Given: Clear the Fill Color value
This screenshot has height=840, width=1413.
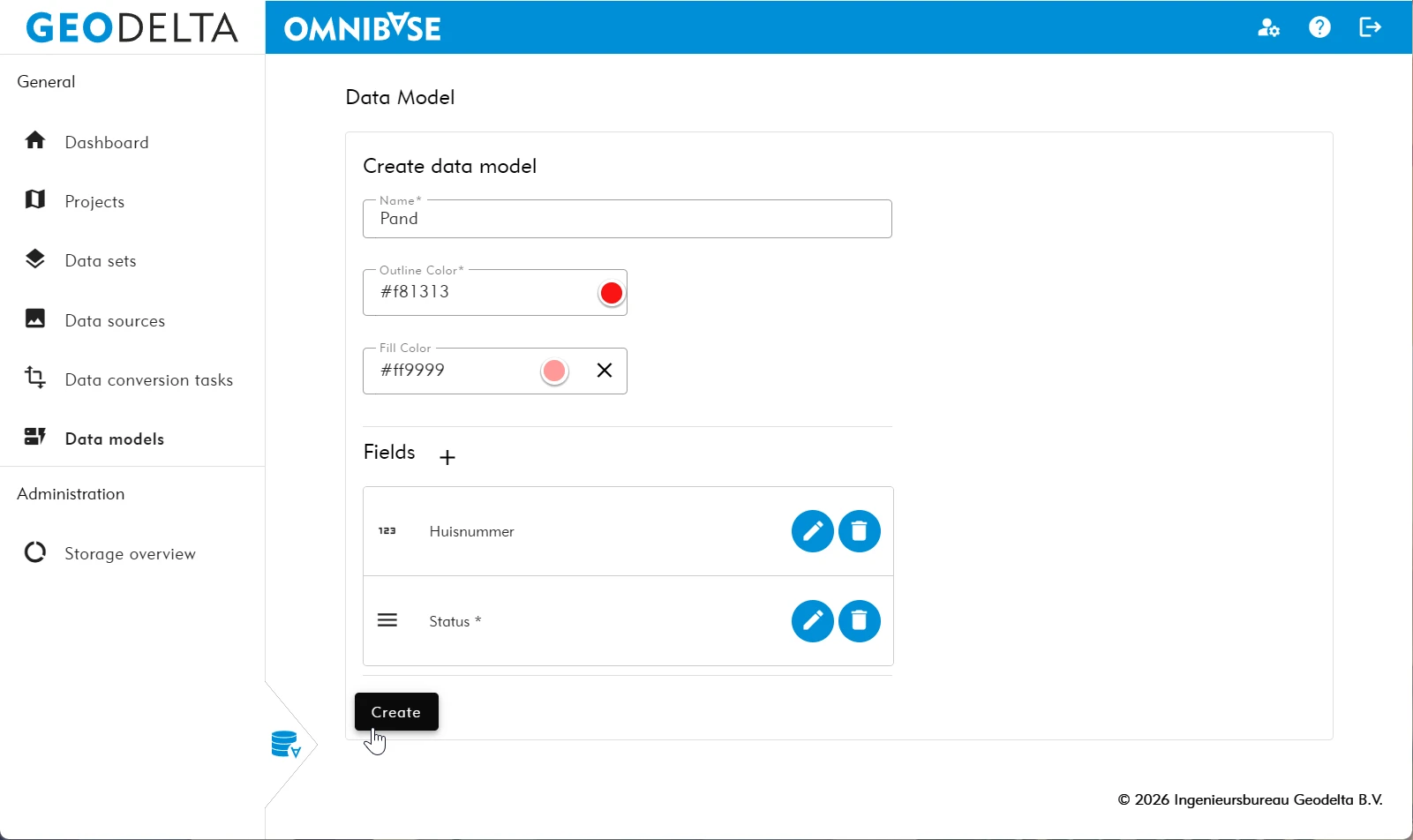Looking at the screenshot, I should 605,371.
